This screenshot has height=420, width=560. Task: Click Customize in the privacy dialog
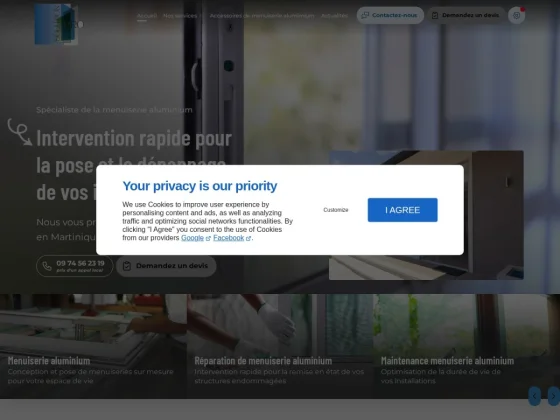(336, 210)
